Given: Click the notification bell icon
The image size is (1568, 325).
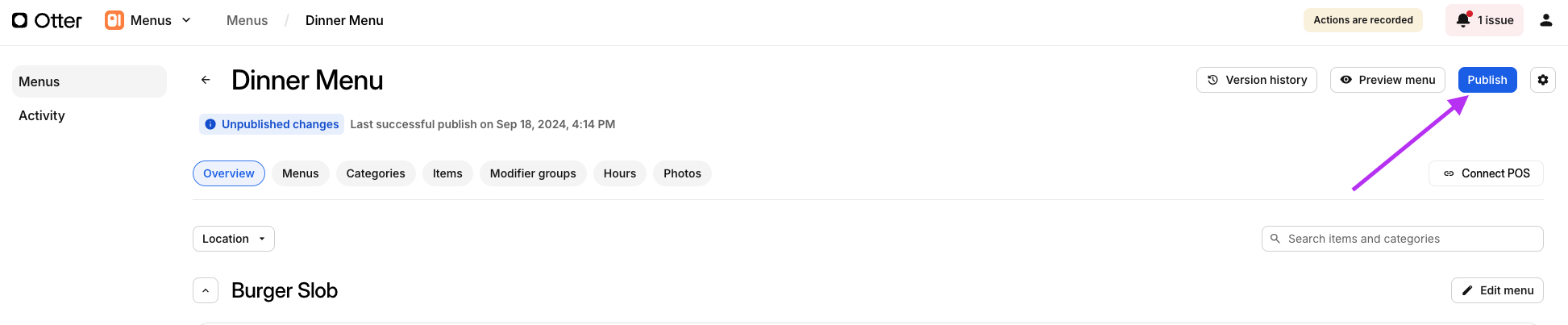Looking at the screenshot, I should click(x=1463, y=20).
